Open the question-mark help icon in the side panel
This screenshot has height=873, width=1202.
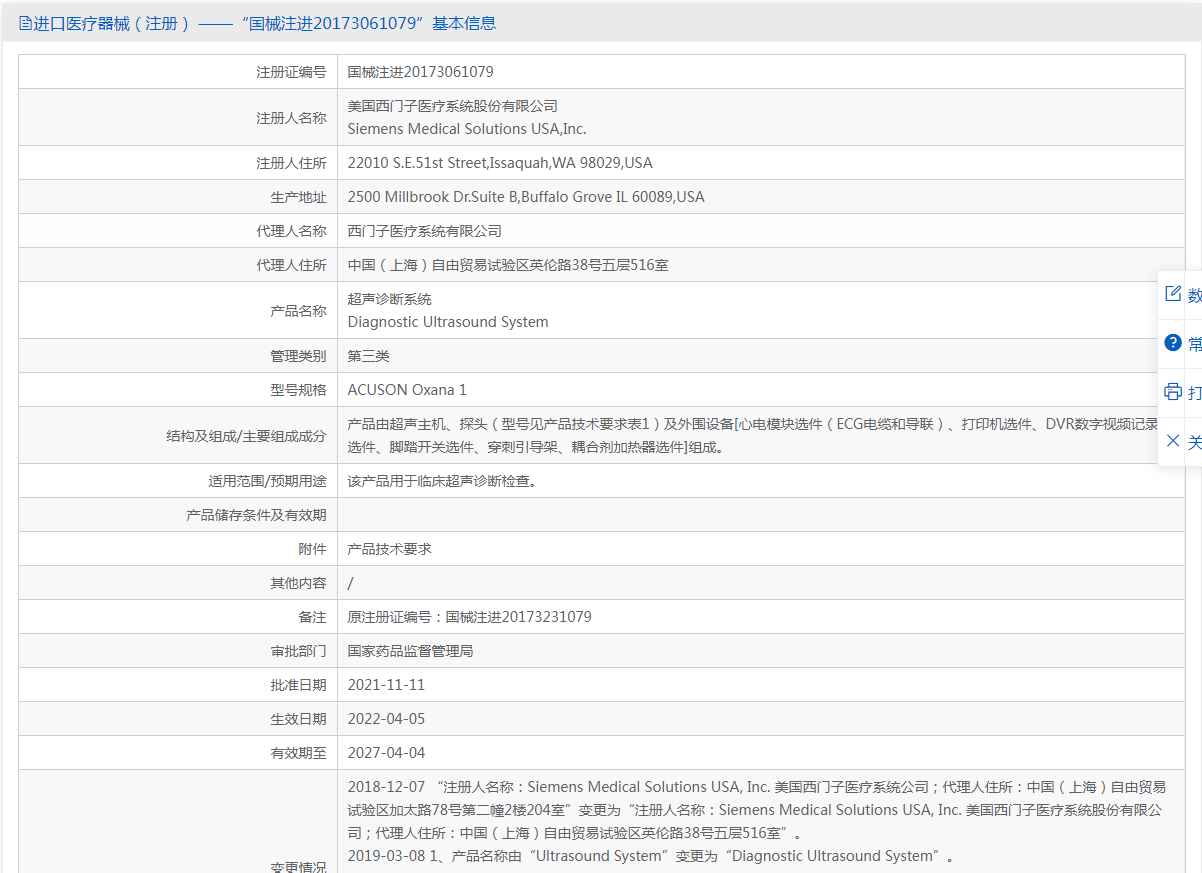click(1173, 343)
